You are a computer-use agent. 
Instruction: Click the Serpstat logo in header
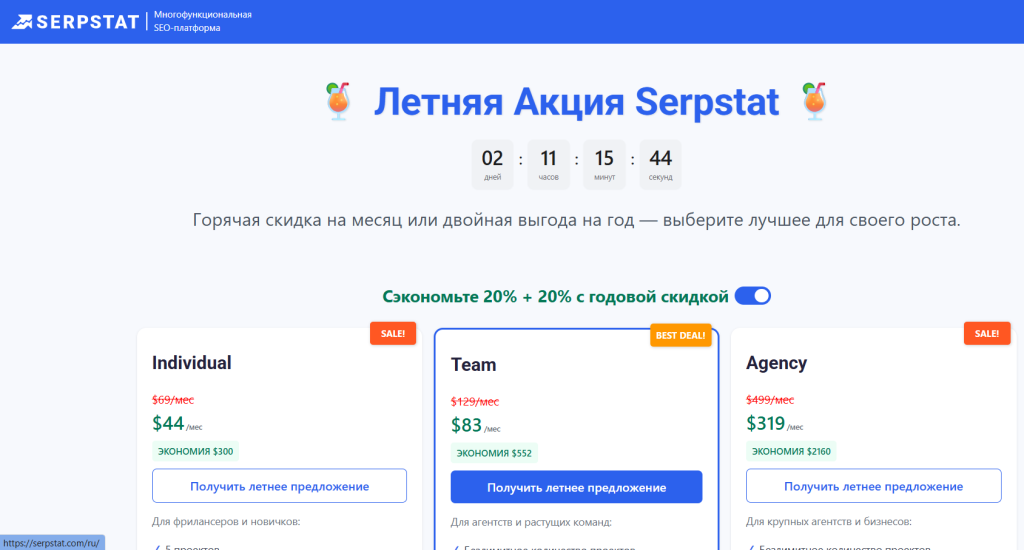tap(75, 22)
